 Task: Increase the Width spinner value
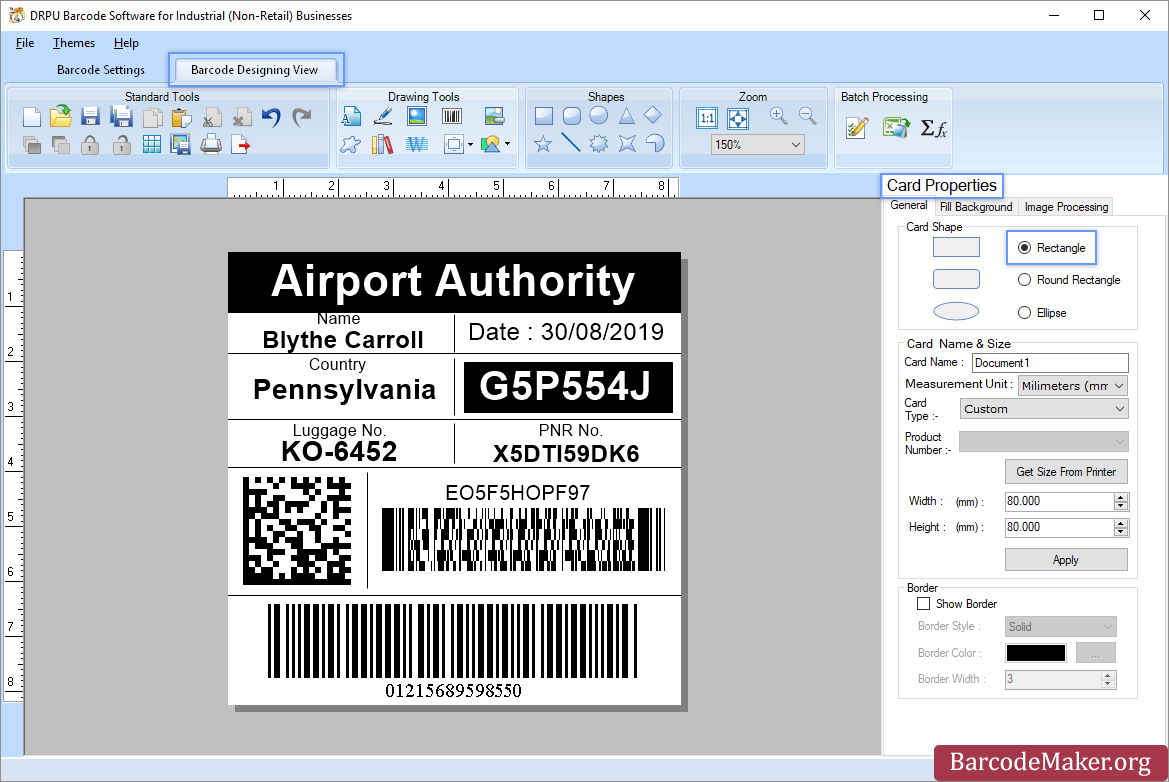tap(1121, 497)
